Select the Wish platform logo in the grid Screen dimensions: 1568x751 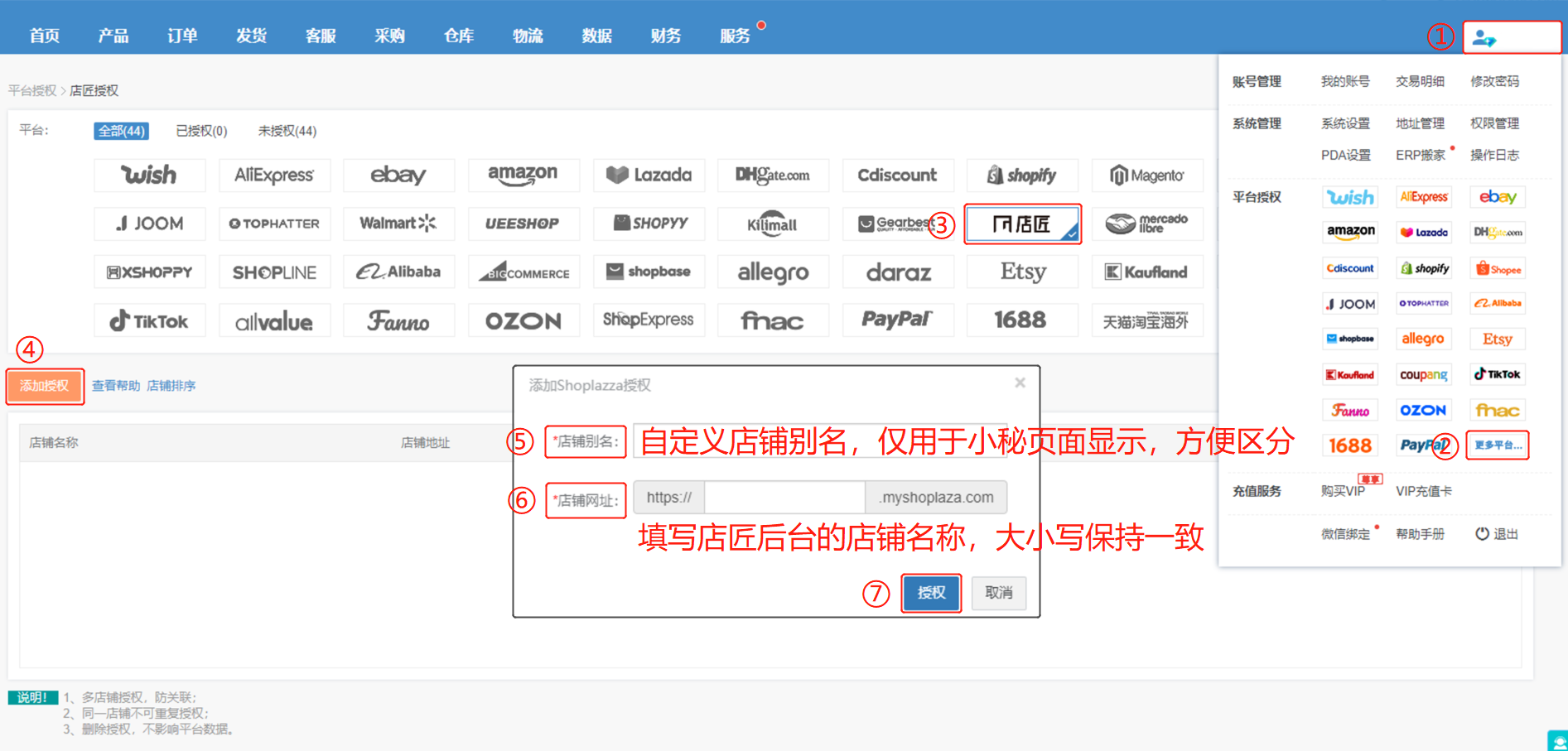pos(150,176)
